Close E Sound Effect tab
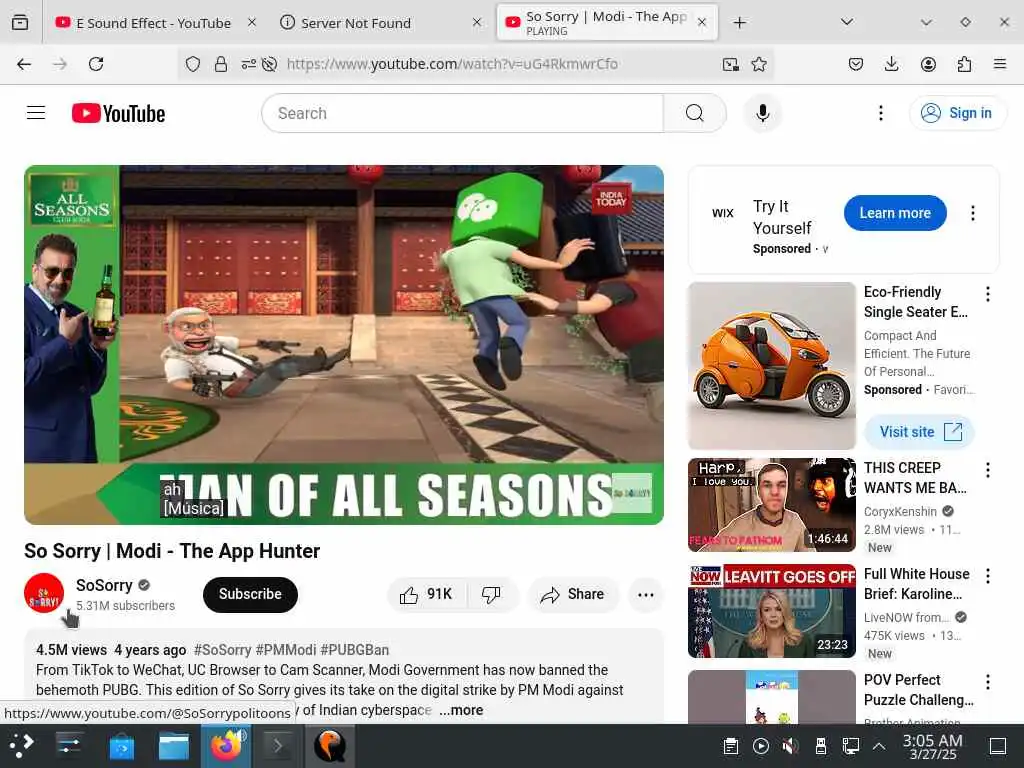Screen dimensions: 1024x768 point(252,23)
